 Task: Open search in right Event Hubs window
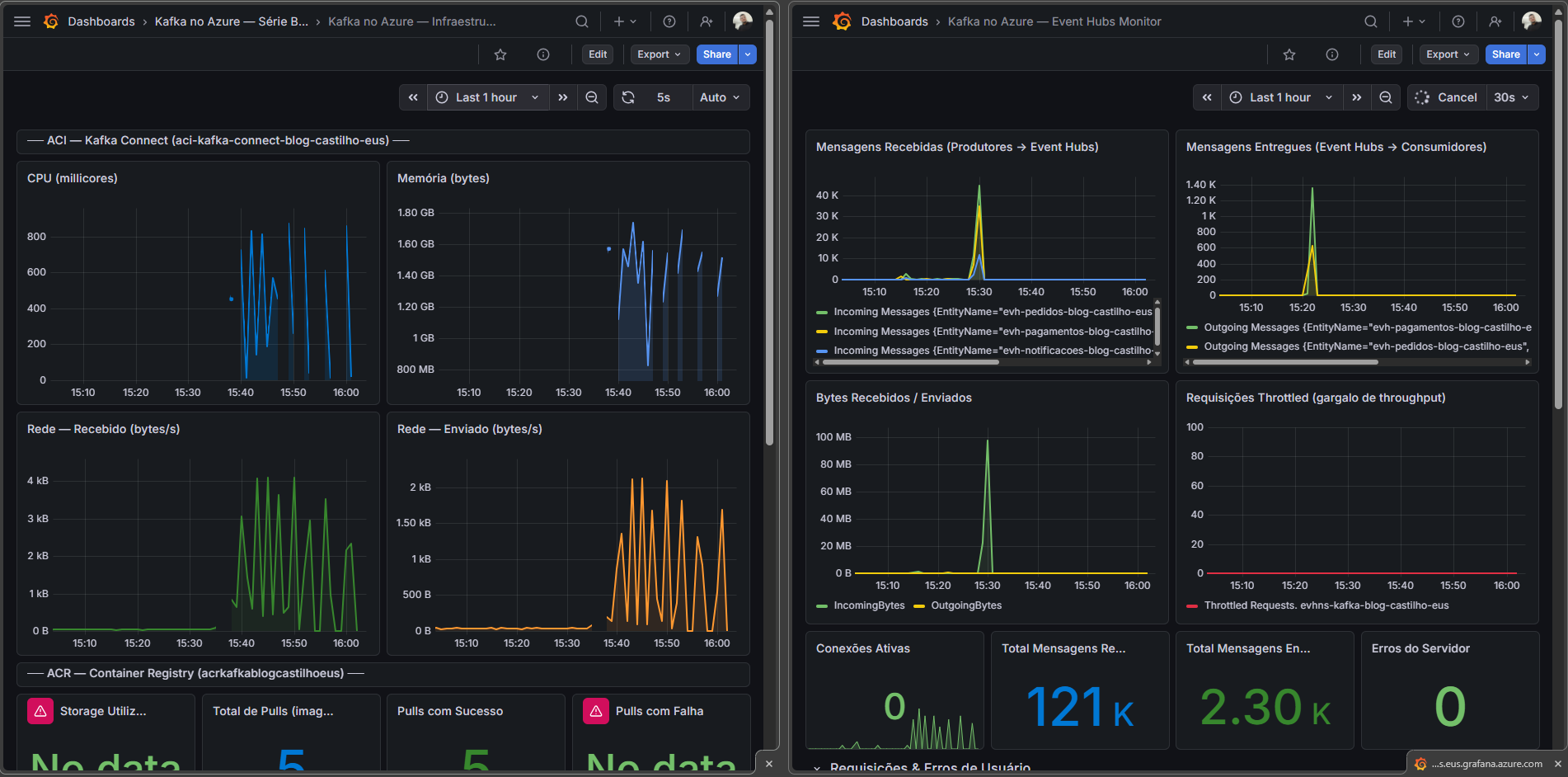(1371, 21)
